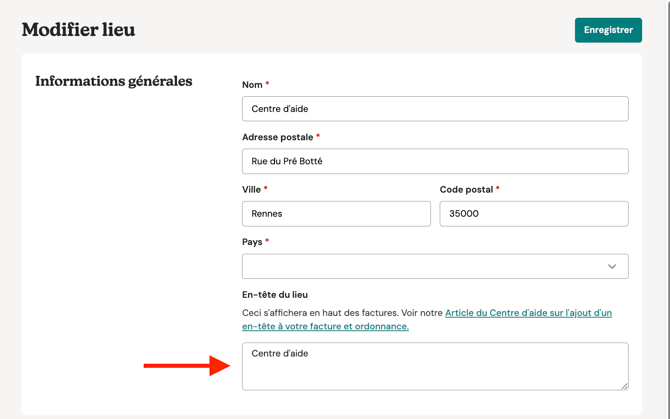This screenshot has width=670, height=419.
Task: Click the chevron arrow in Pays selector
Action: pyautogui.click(x=612, y=267)
